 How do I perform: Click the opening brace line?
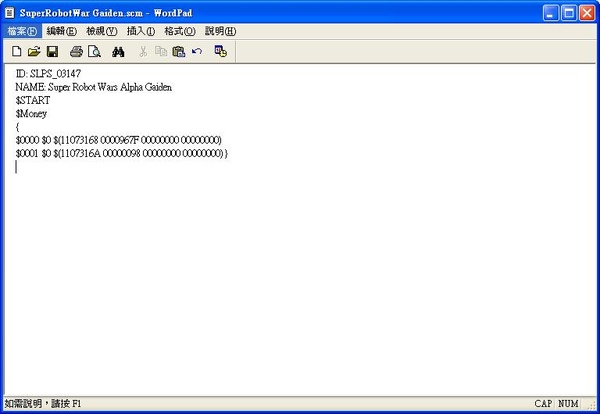17,127
